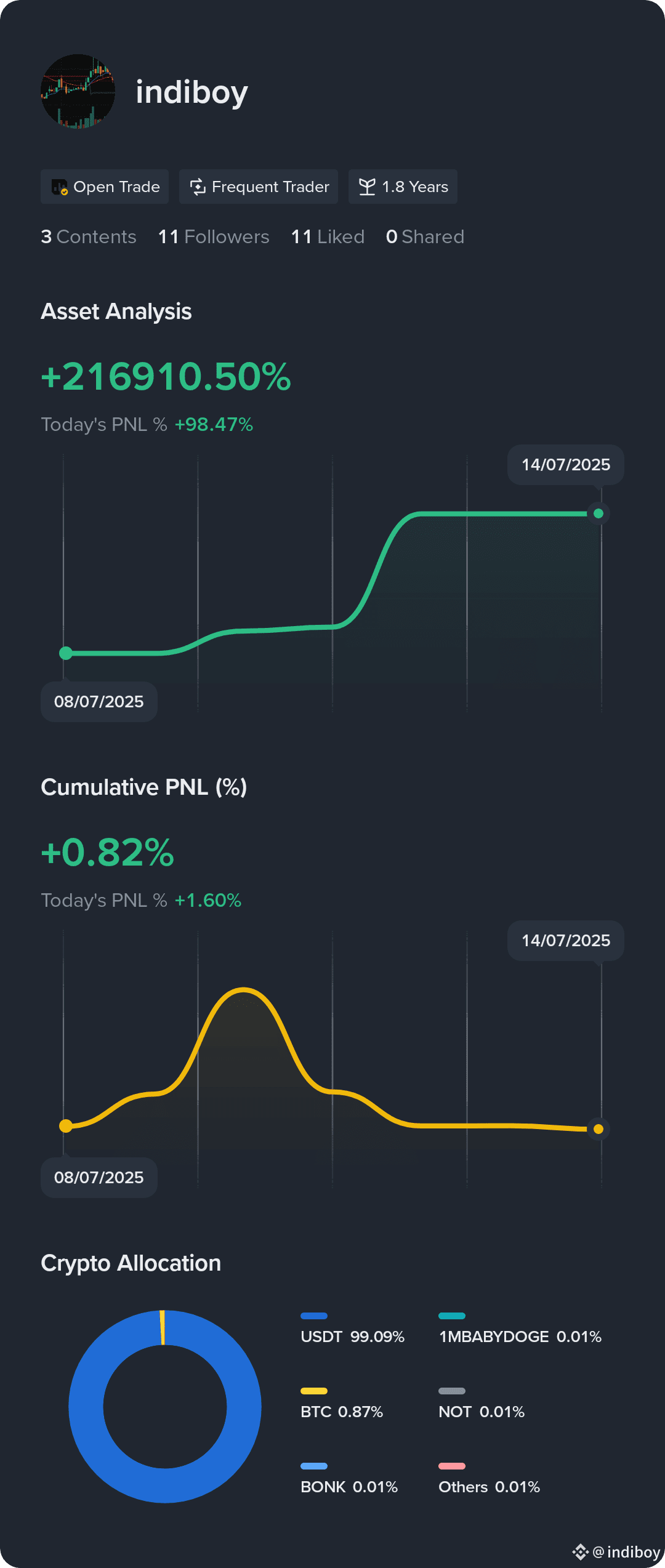Select the Cumulative PNL yellow end dot

[598, 1128]
